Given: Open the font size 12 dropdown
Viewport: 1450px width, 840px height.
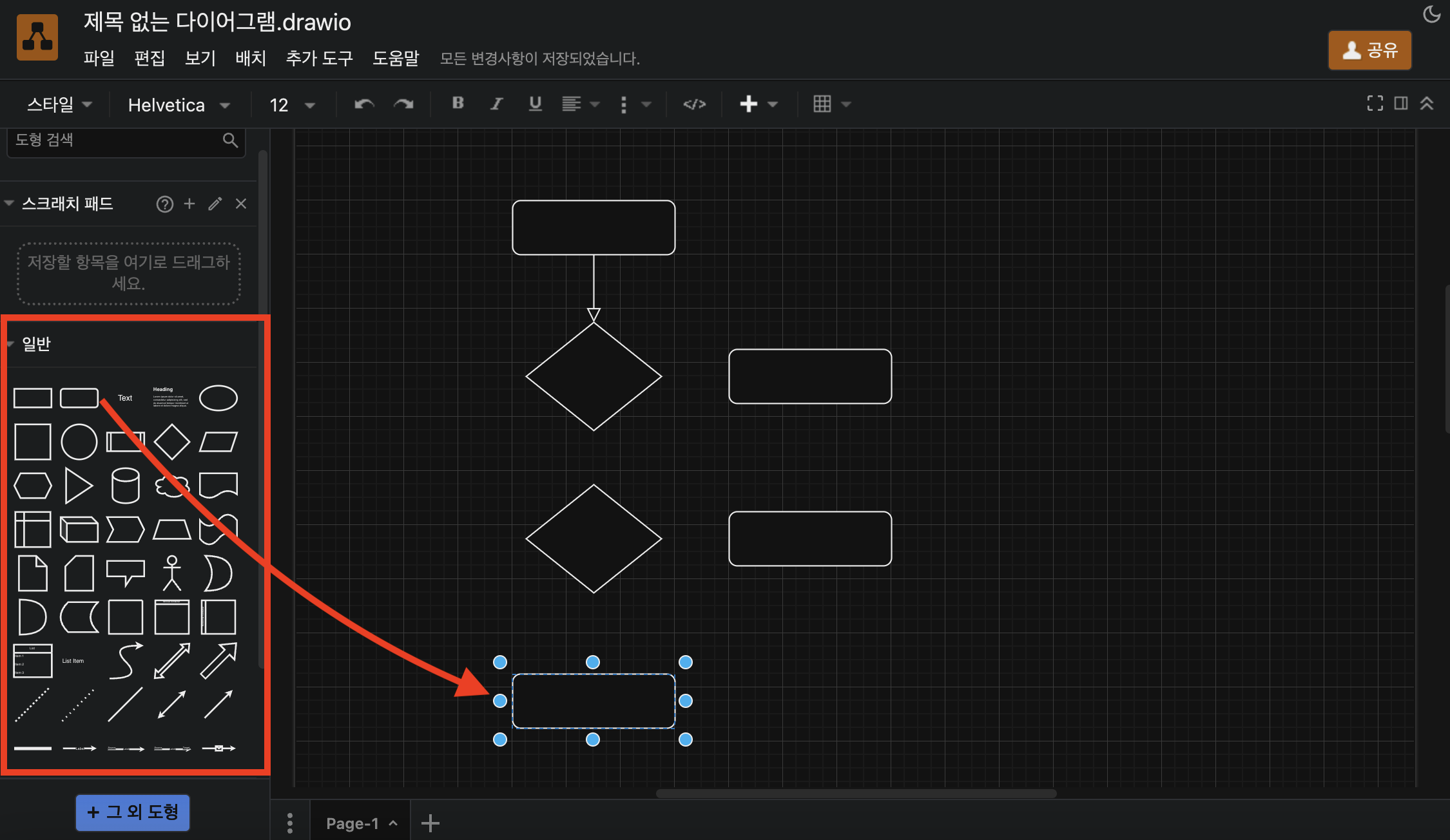Looking at the screenshot, I should point(292,105).
